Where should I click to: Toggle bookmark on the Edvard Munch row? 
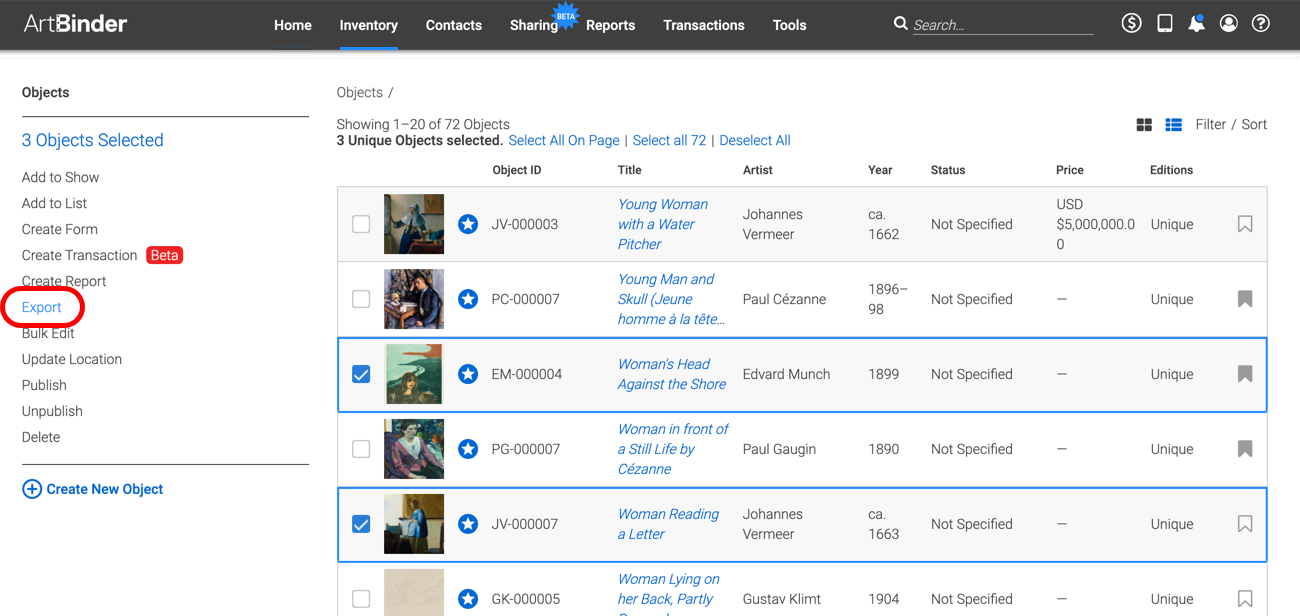[1245, 374]
